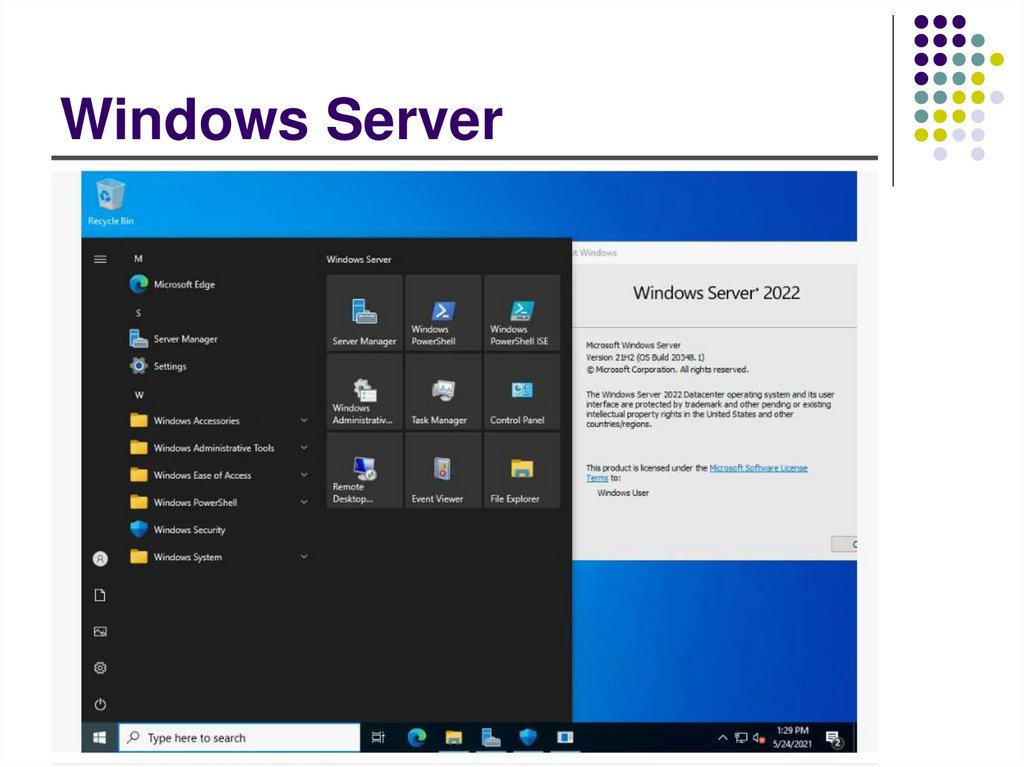Click the letter W app list header
The width and height of the screenshot is (1024, 767).
click(x=139, y=395)
